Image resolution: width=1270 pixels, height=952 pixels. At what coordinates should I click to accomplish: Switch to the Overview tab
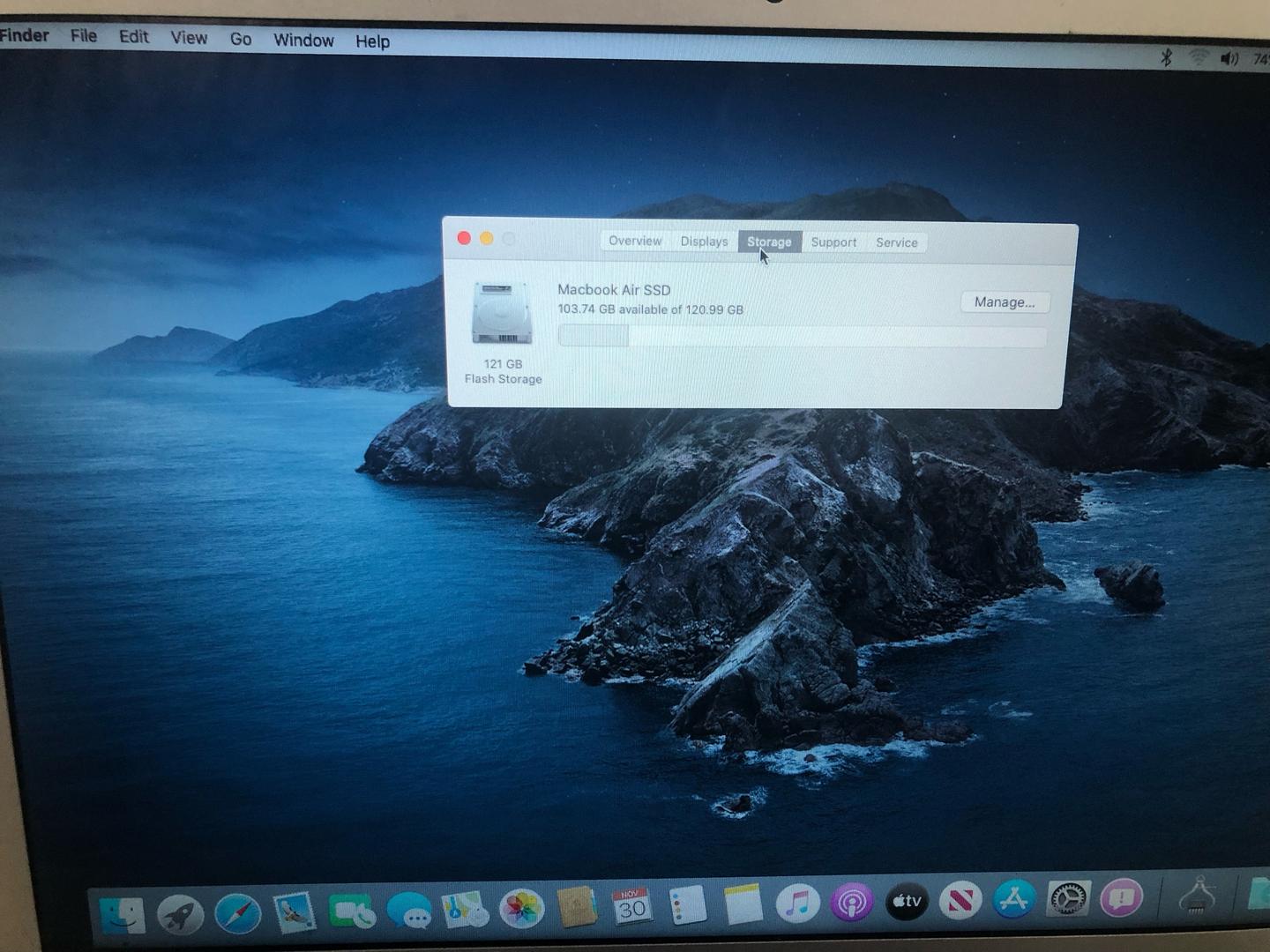click(634, 242)
